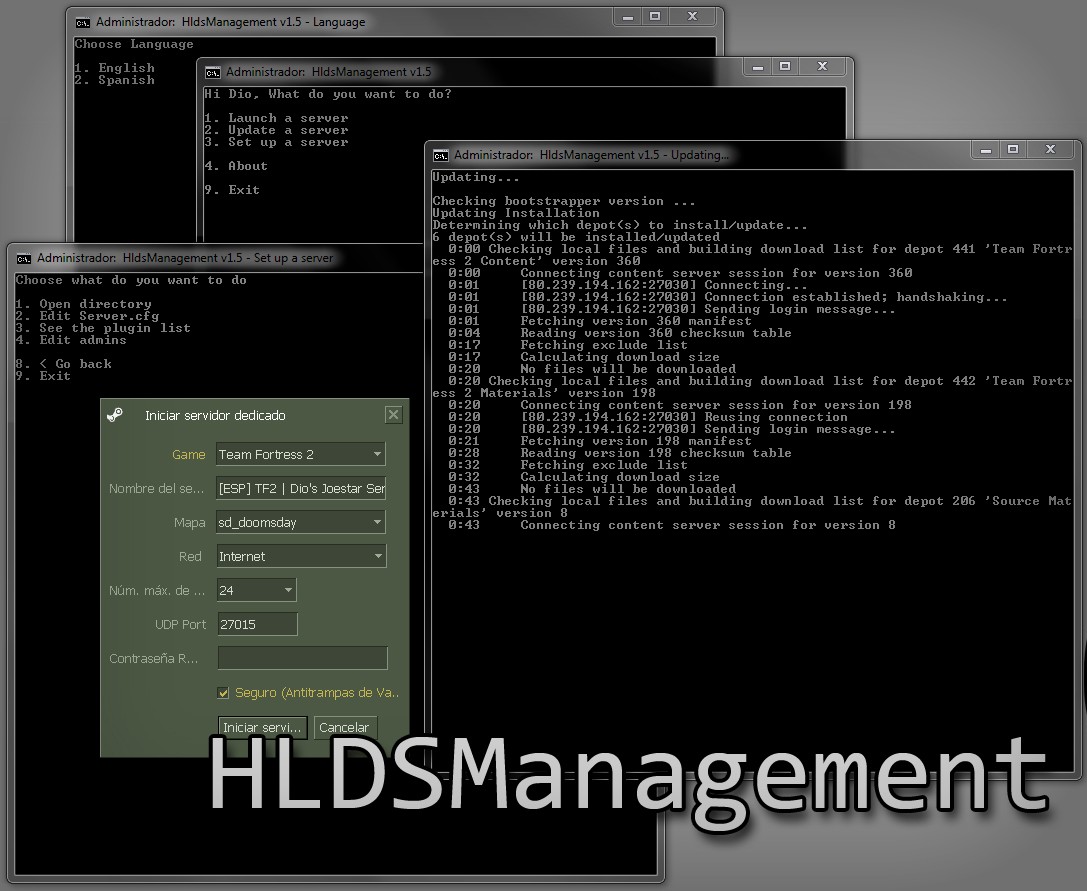
Task: Open the Mapa dropdown showing sd_doomsday
Action: tap(377, 522)
